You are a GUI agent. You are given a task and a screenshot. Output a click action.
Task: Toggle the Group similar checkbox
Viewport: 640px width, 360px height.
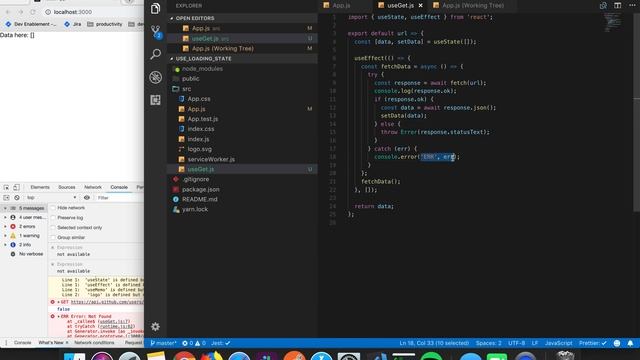(53, 237)
